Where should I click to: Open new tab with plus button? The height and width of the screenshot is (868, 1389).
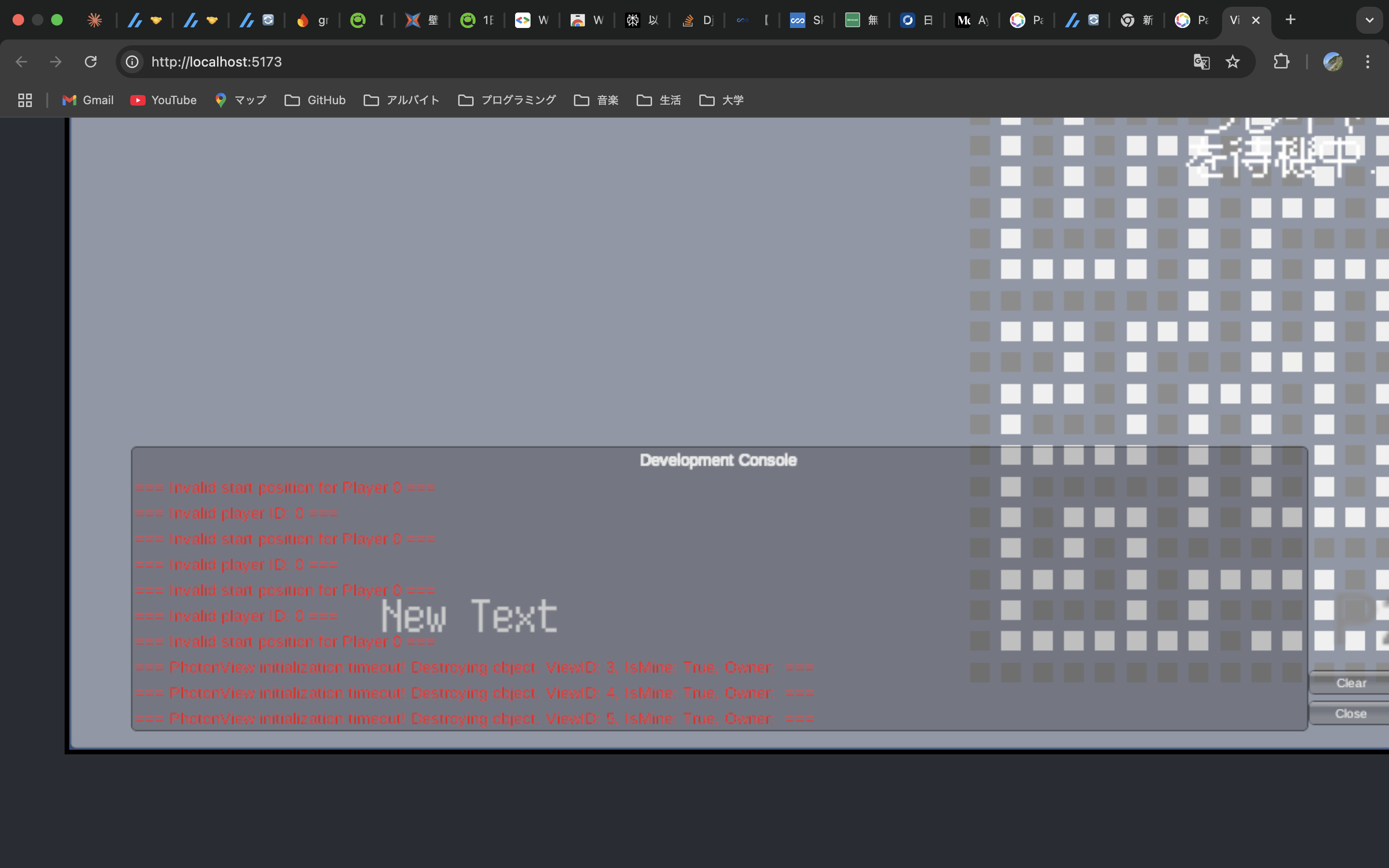click(x=1290, y=20)
